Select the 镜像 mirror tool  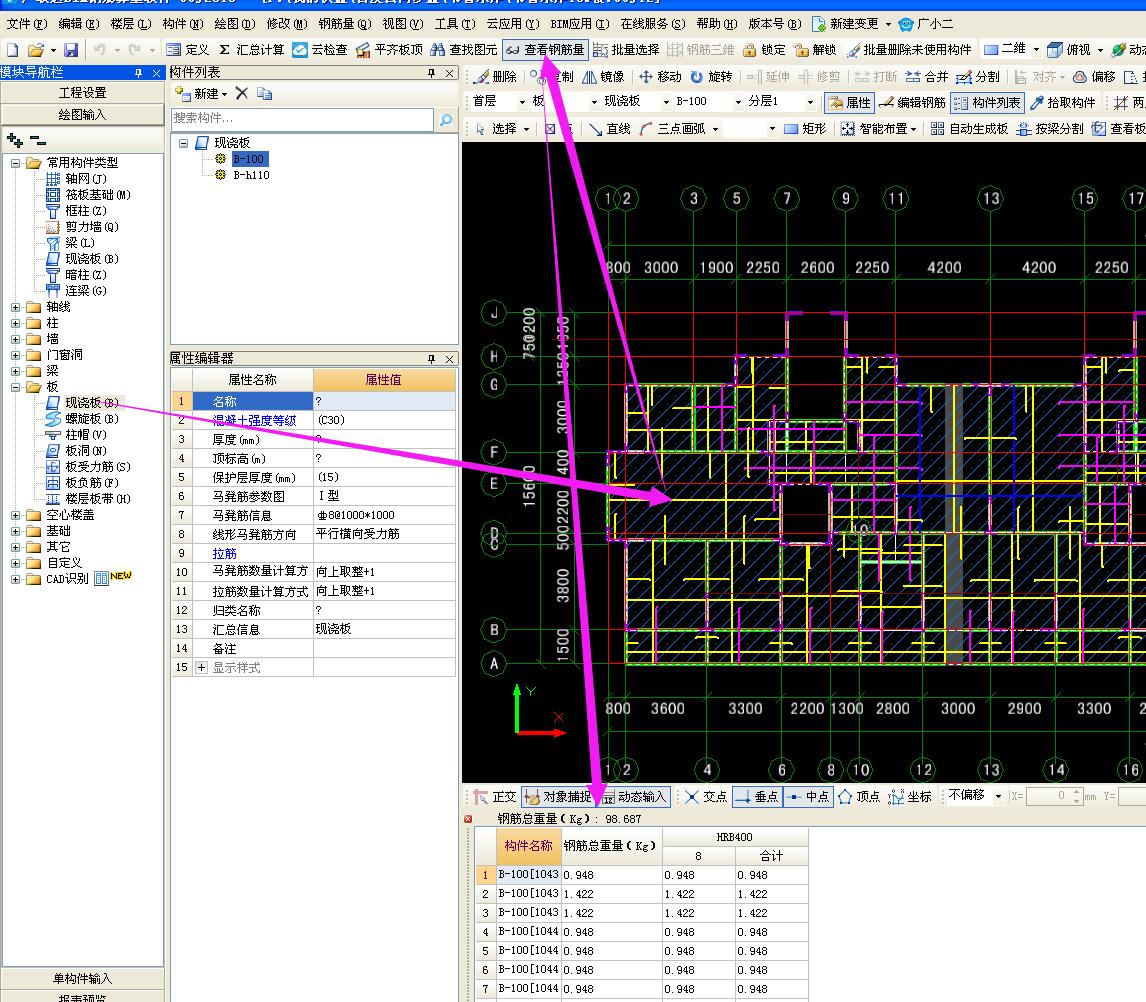pos(603,77)
